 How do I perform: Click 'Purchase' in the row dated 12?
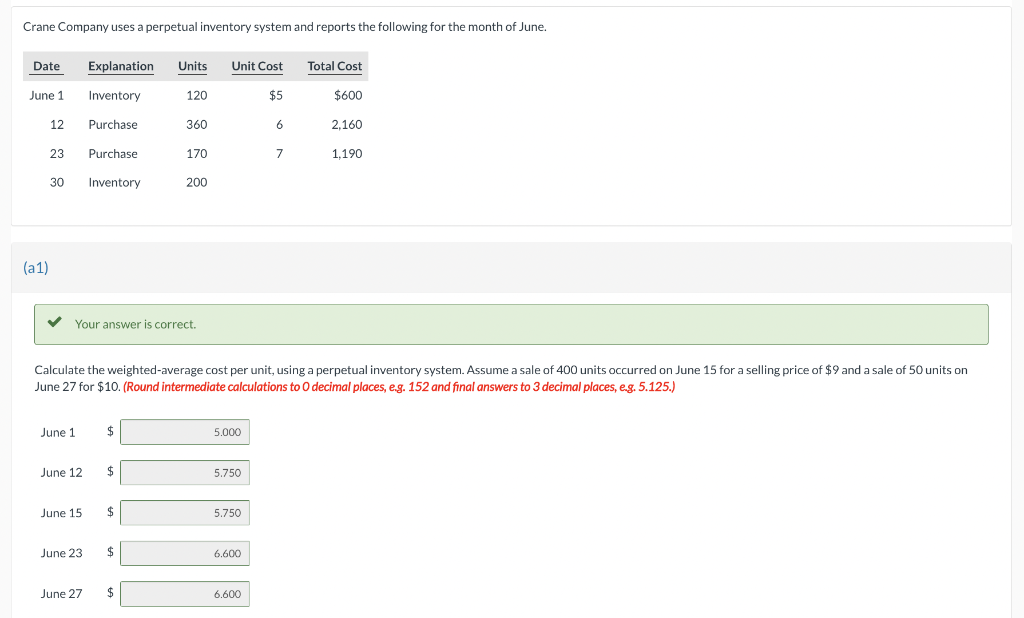[113, 124]
